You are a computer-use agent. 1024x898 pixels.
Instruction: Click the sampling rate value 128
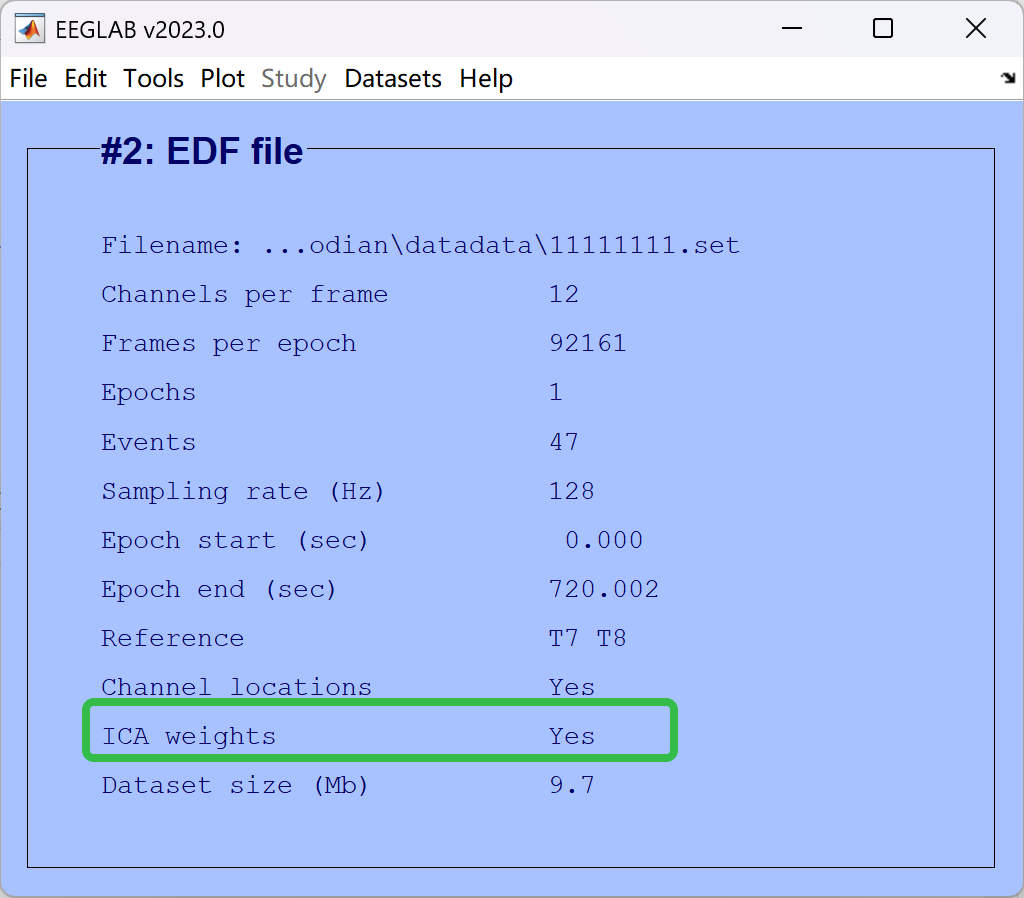pyautogui.click(x=571, y=491)
